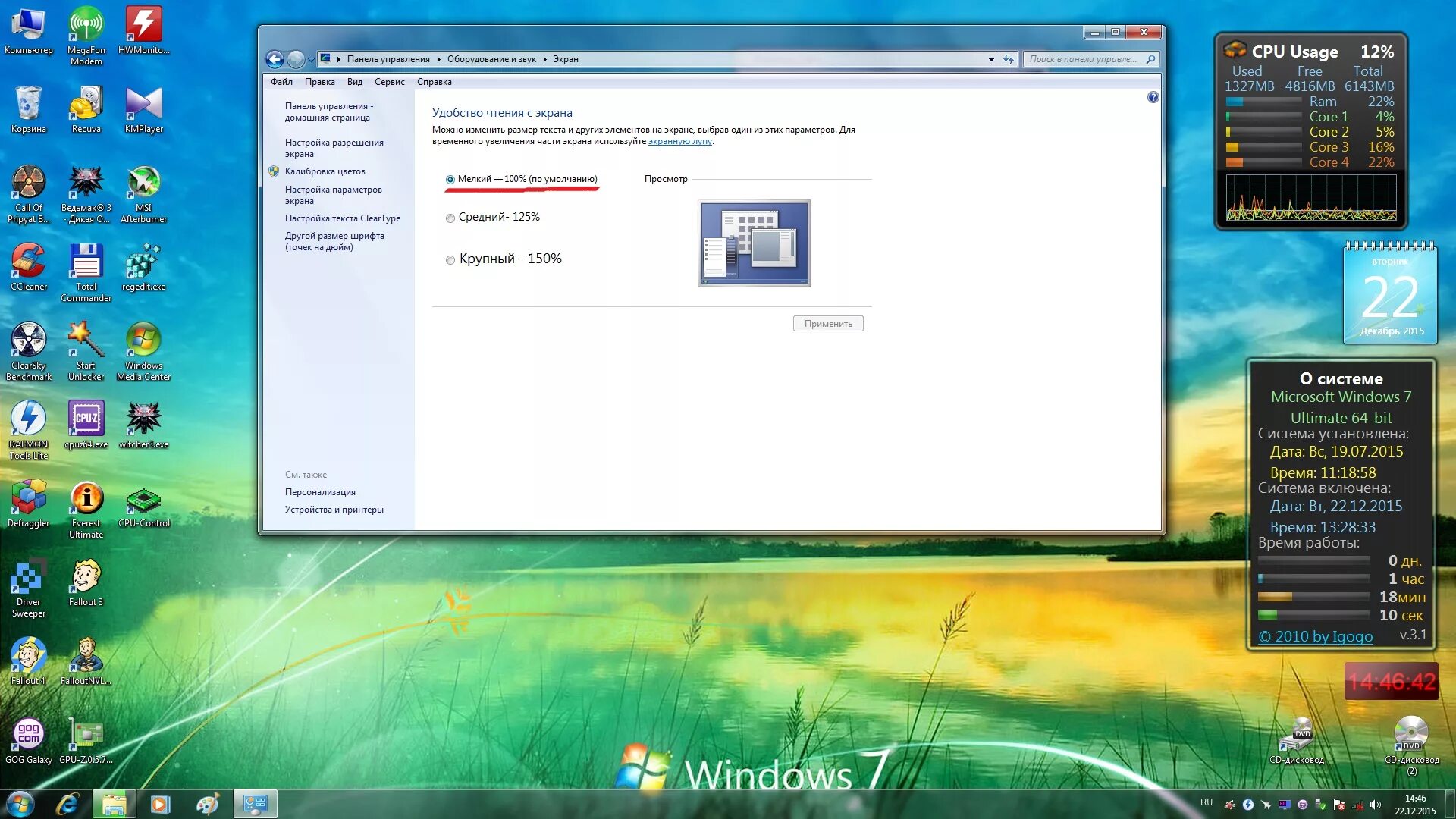Go to Панель управления домашняя страница
1456x819 pixels.
[x=328, y=111]
